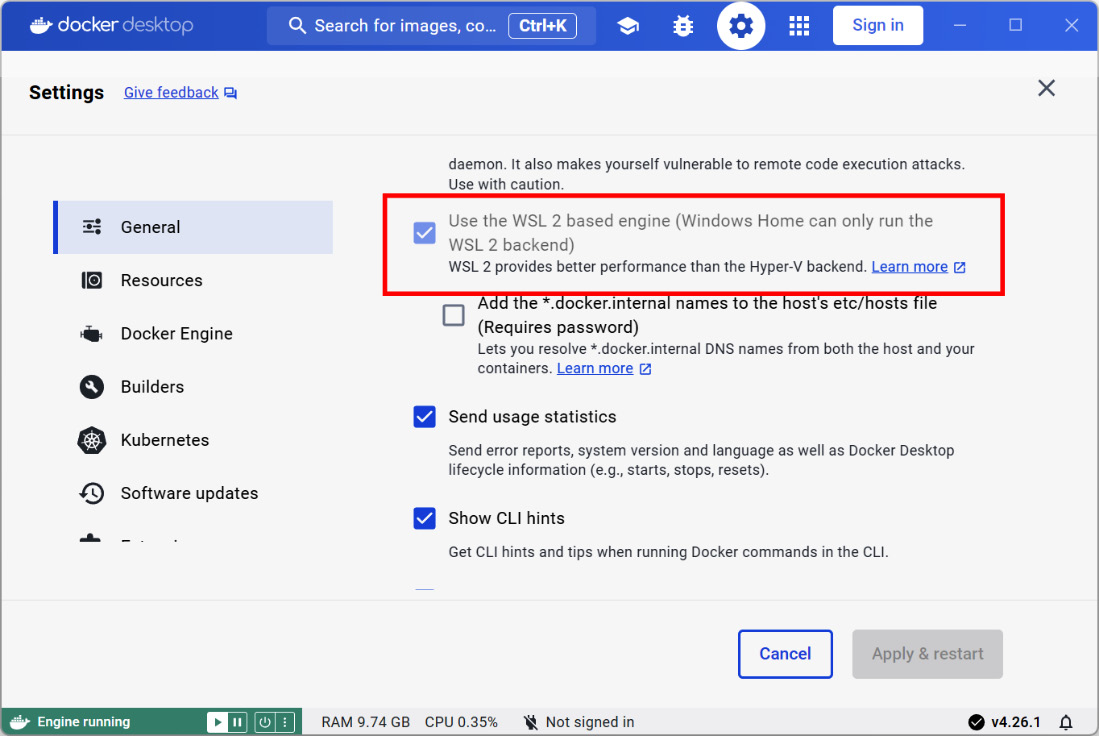The width and height of the screenshot is (1099, 736).
Task: Open the Extensions grid icon in the header
Action: (799, 26)
